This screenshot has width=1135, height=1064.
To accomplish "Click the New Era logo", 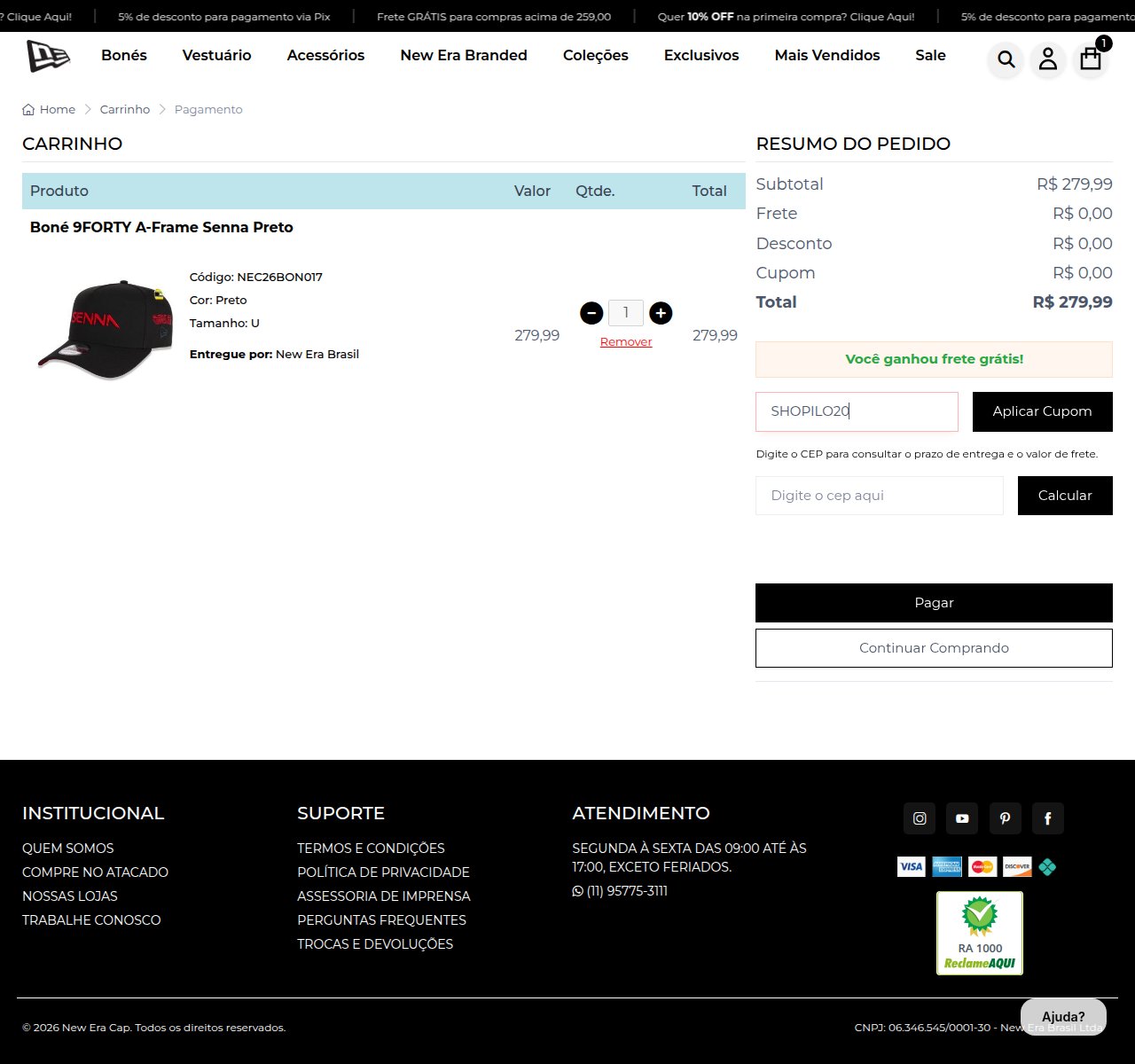I will tap(48, 56).
